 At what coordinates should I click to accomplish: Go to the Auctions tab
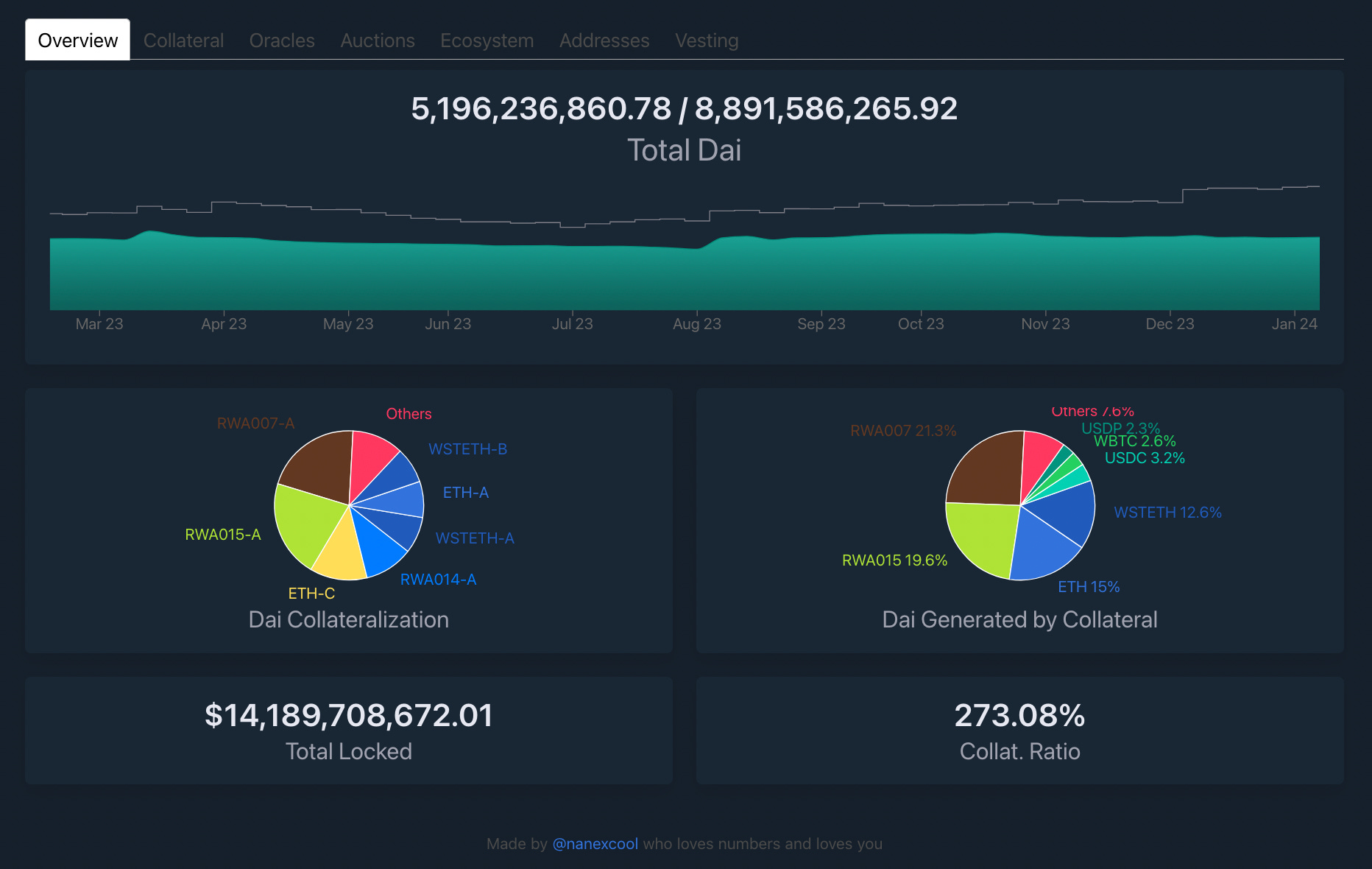pos(378,41)
